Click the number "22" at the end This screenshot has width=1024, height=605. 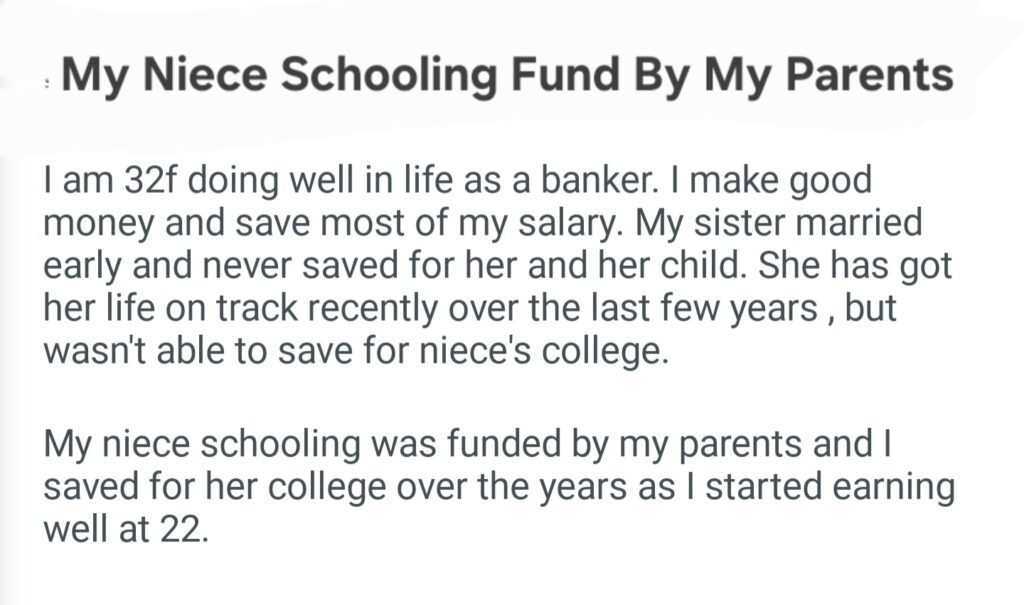[x=180, y=529]
